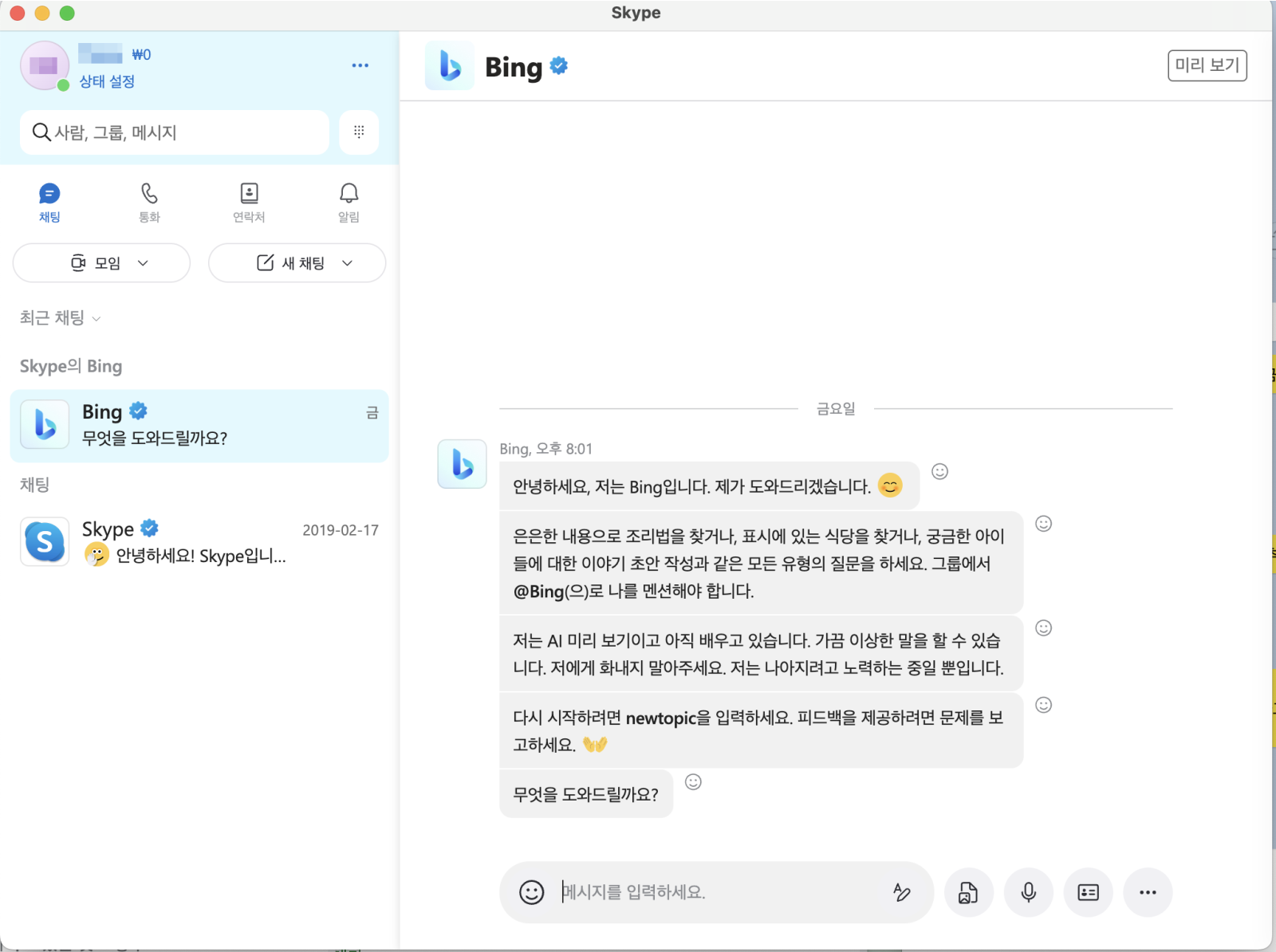This screenshot has height=952, width=1276.
Task: Click the emoji picker in message box
Action: coord(531,892)
